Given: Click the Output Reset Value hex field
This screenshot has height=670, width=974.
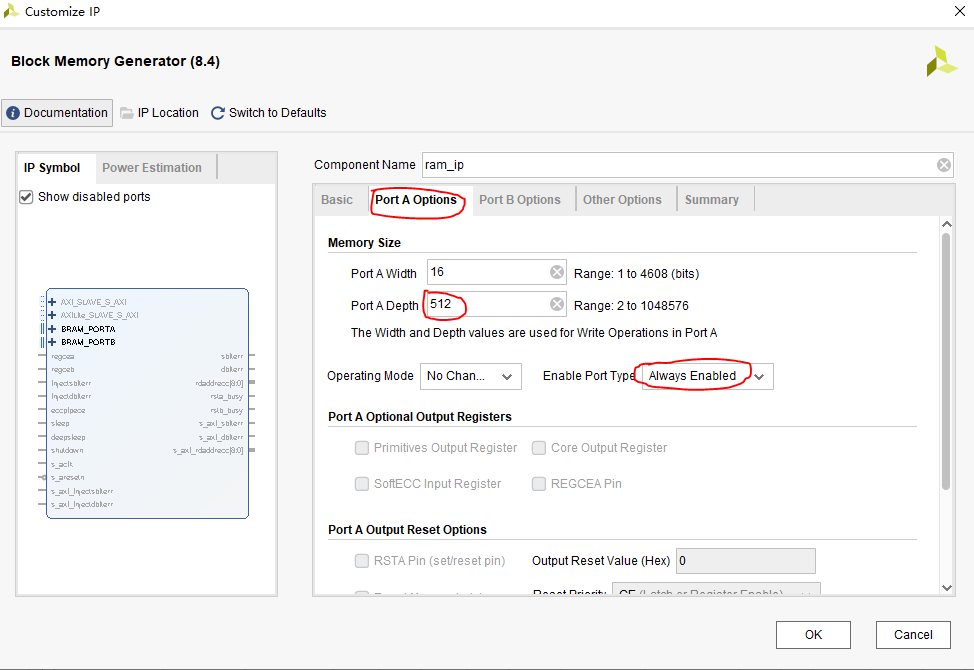Looking at the screenshot, I should [x=745, y=561].
